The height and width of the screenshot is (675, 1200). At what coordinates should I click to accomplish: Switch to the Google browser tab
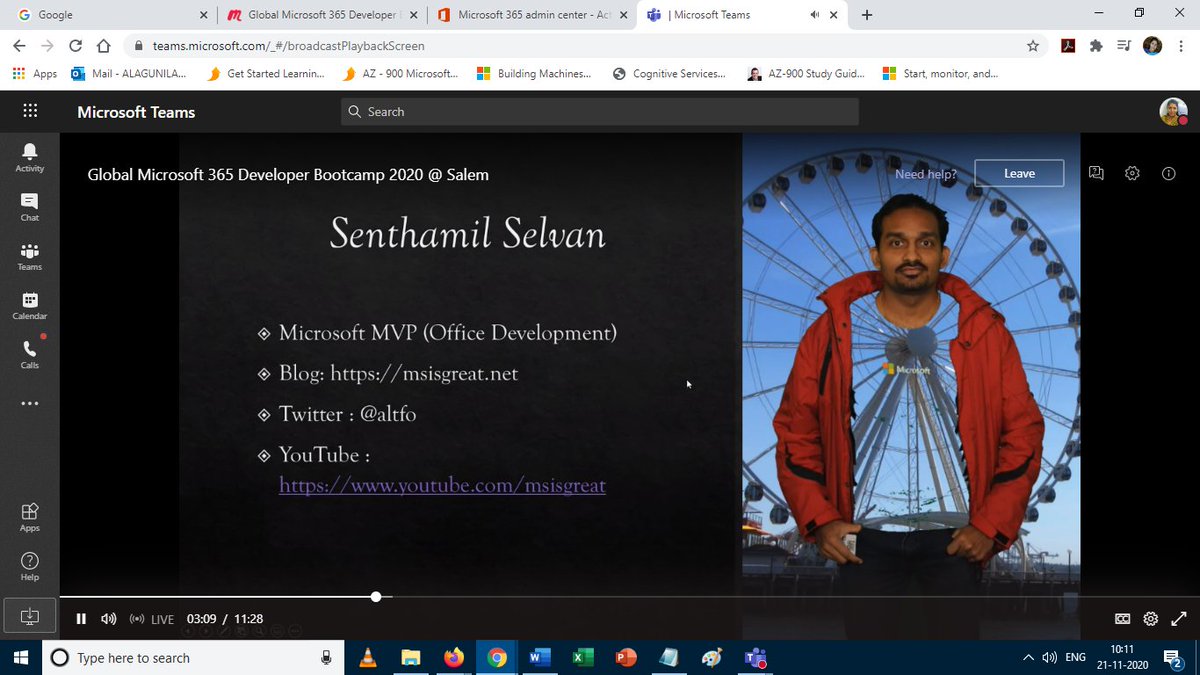tap(109, 15)
